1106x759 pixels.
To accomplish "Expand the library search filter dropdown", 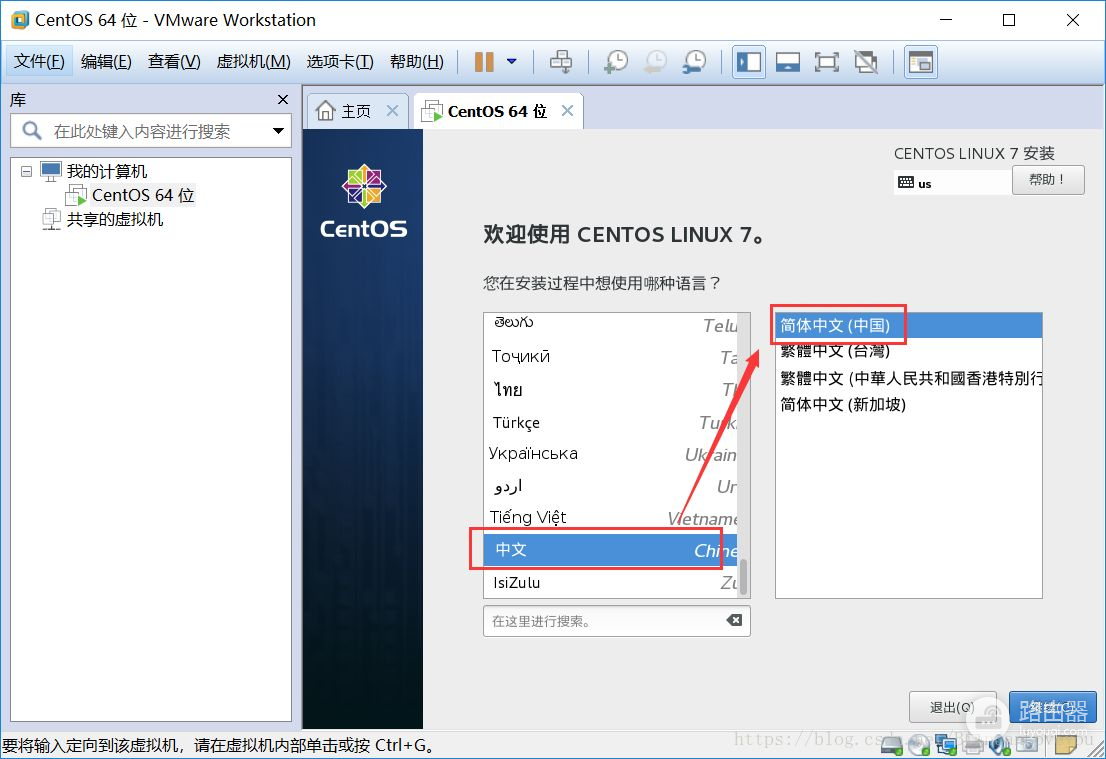I will click(278, 131).
